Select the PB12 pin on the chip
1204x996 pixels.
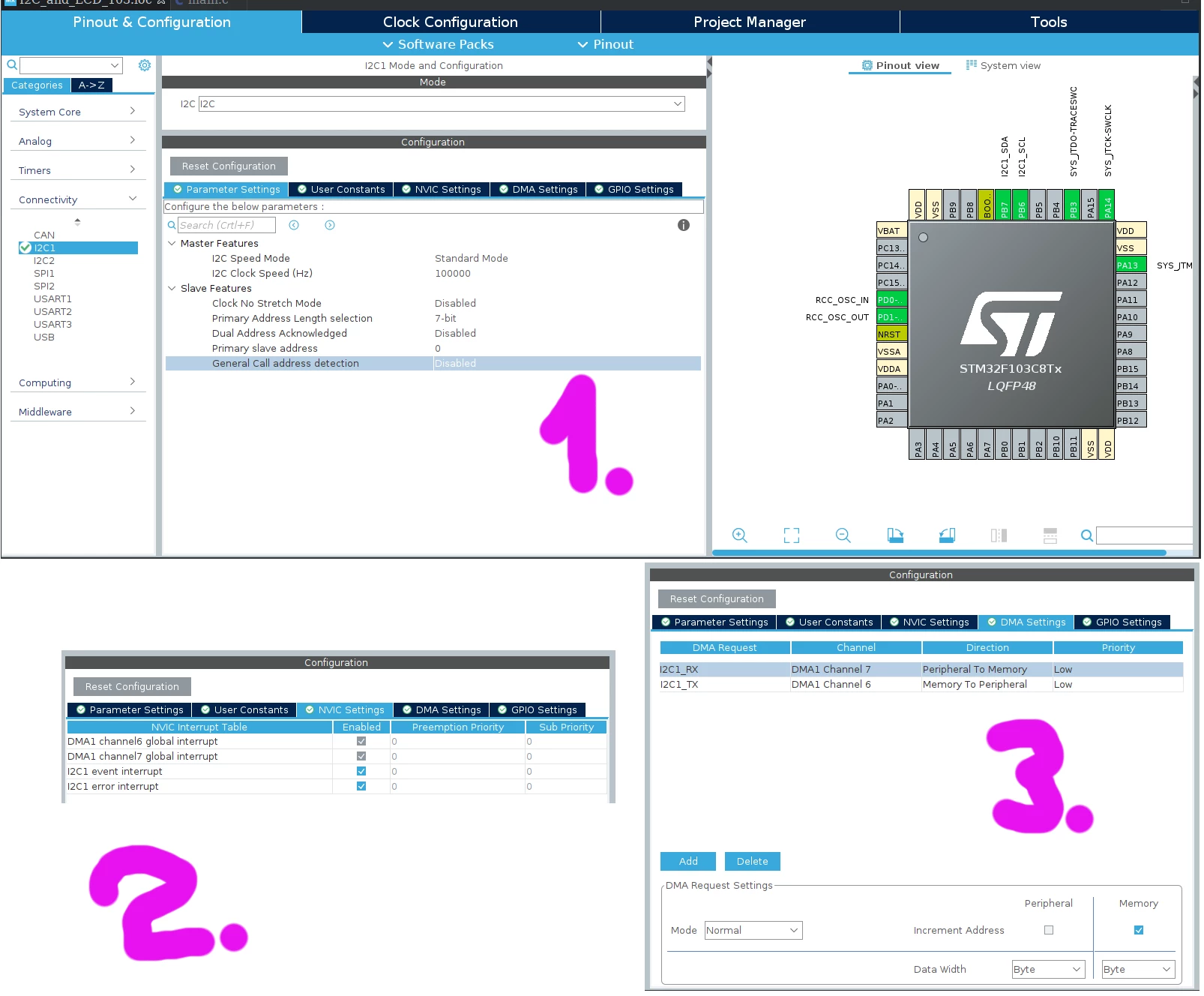[1131, 420]
